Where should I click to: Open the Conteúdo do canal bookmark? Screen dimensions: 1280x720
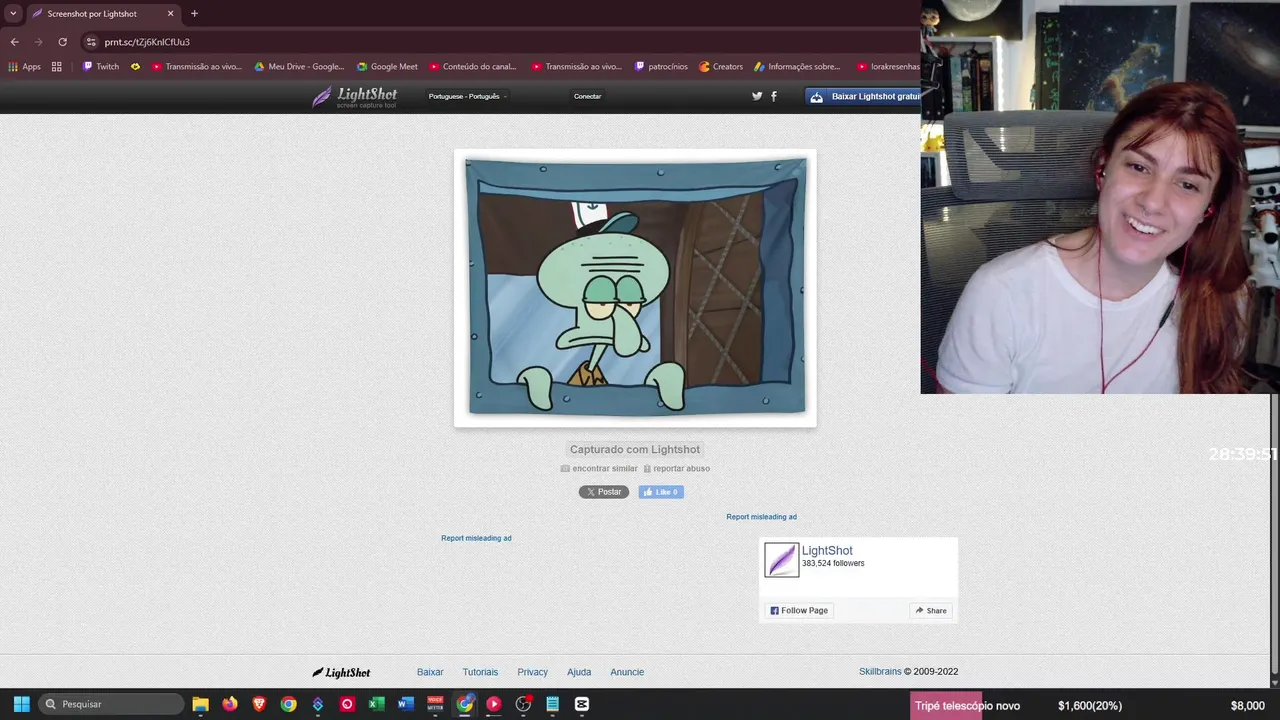click(x=473, y=67)
